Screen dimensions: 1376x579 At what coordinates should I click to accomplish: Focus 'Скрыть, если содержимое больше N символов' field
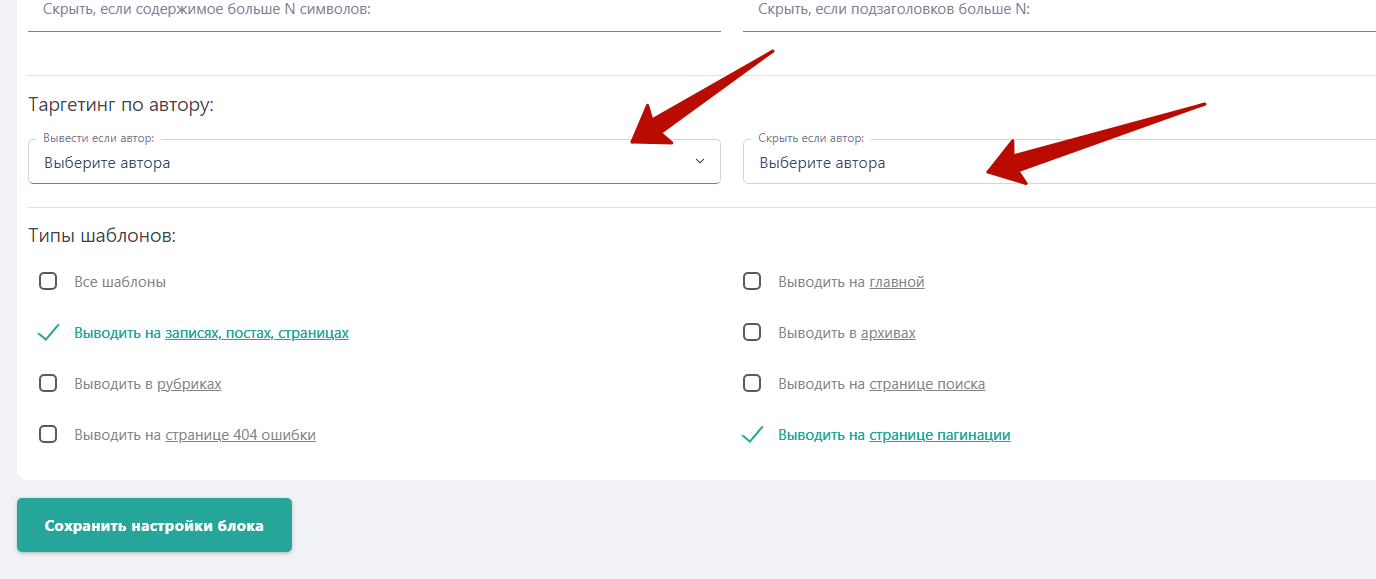click(x=374, y=12)
